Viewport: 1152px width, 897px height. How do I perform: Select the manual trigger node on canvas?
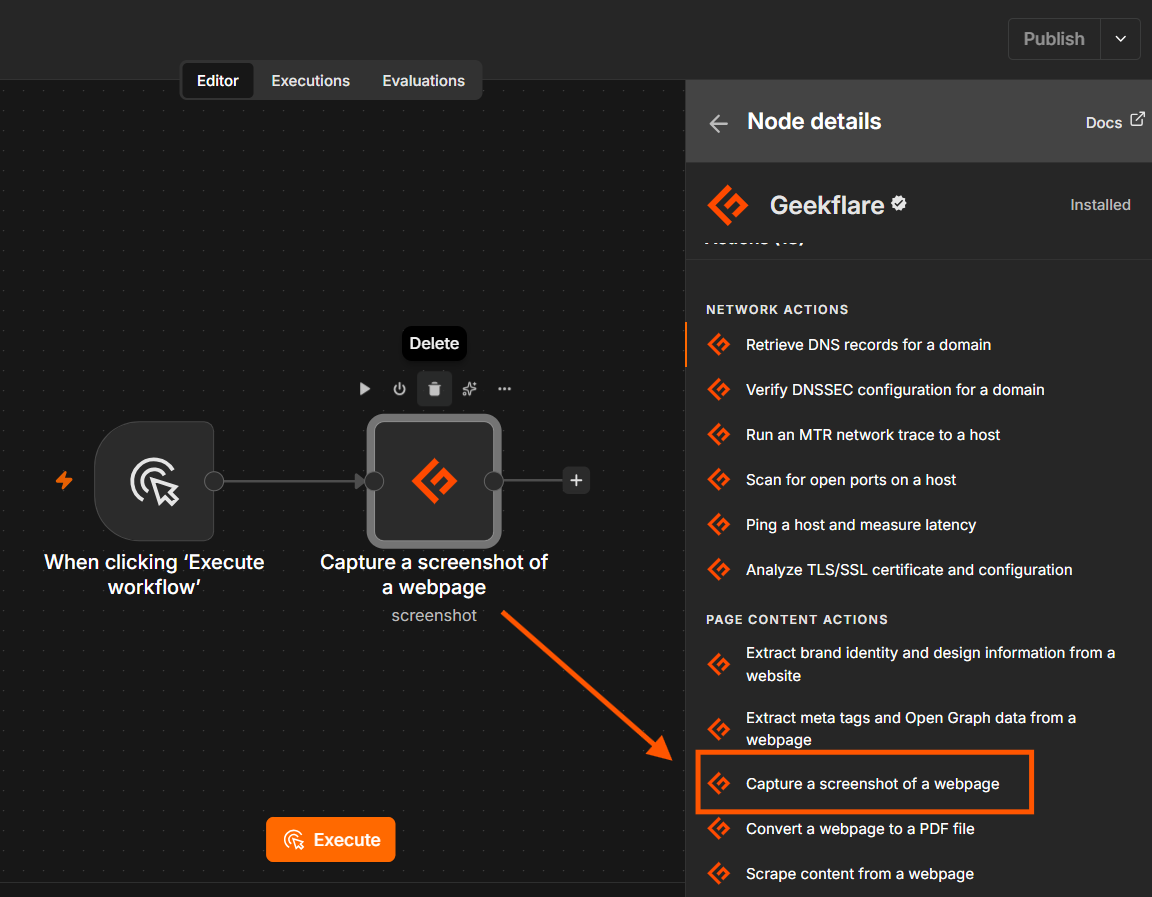pos(154,481)
